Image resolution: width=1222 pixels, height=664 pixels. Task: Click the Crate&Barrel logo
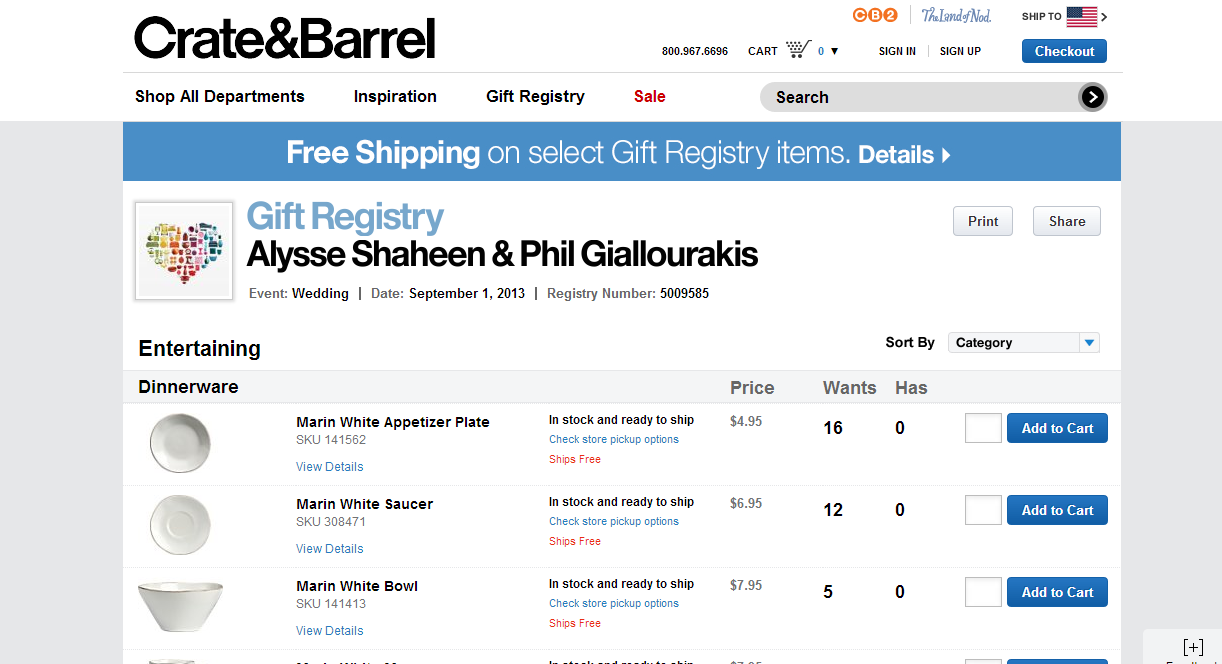point(285,38)
